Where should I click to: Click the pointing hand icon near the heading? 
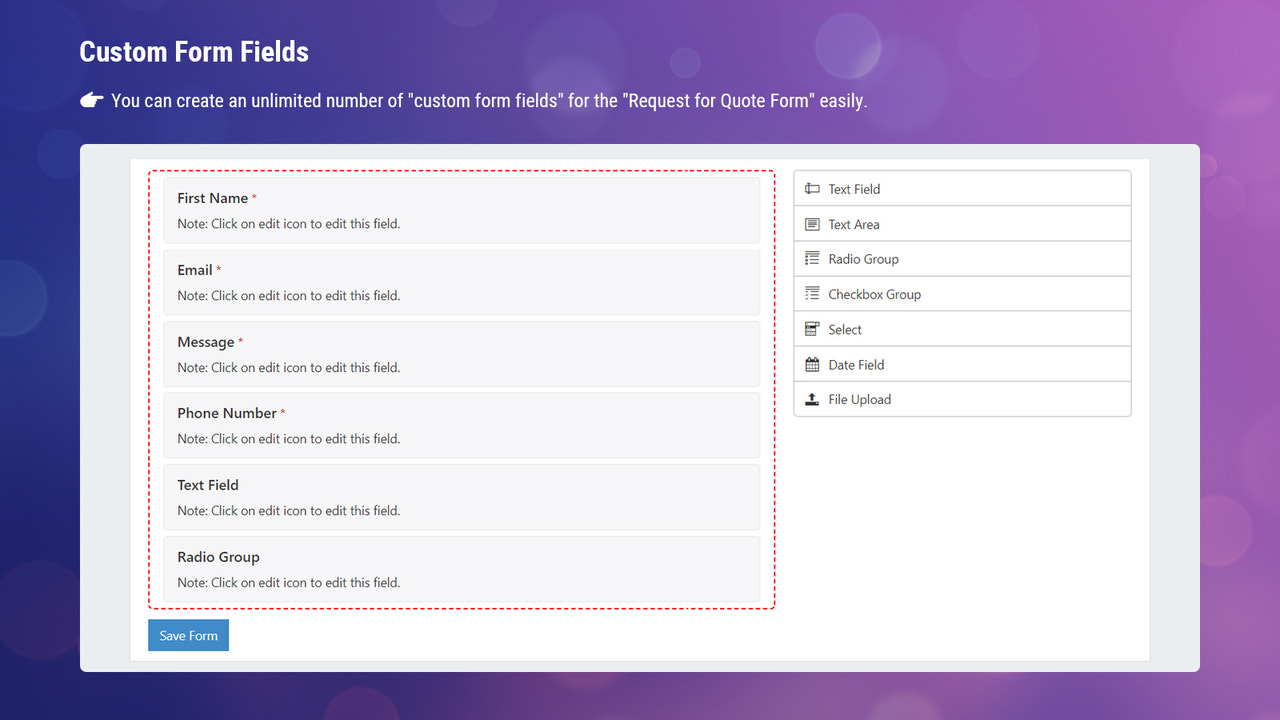[x=92, y=99]
